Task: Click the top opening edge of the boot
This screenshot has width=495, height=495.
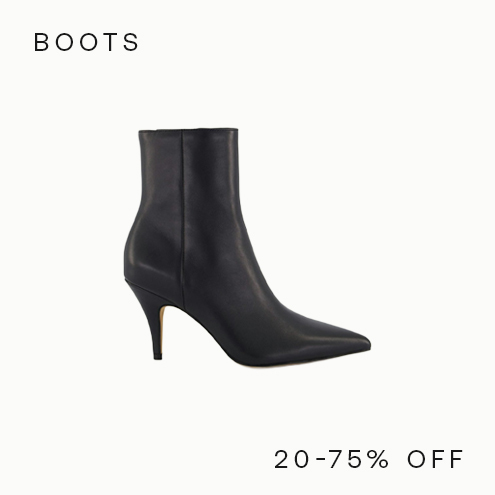Action: pyautogui.click(x=188, y=130)
